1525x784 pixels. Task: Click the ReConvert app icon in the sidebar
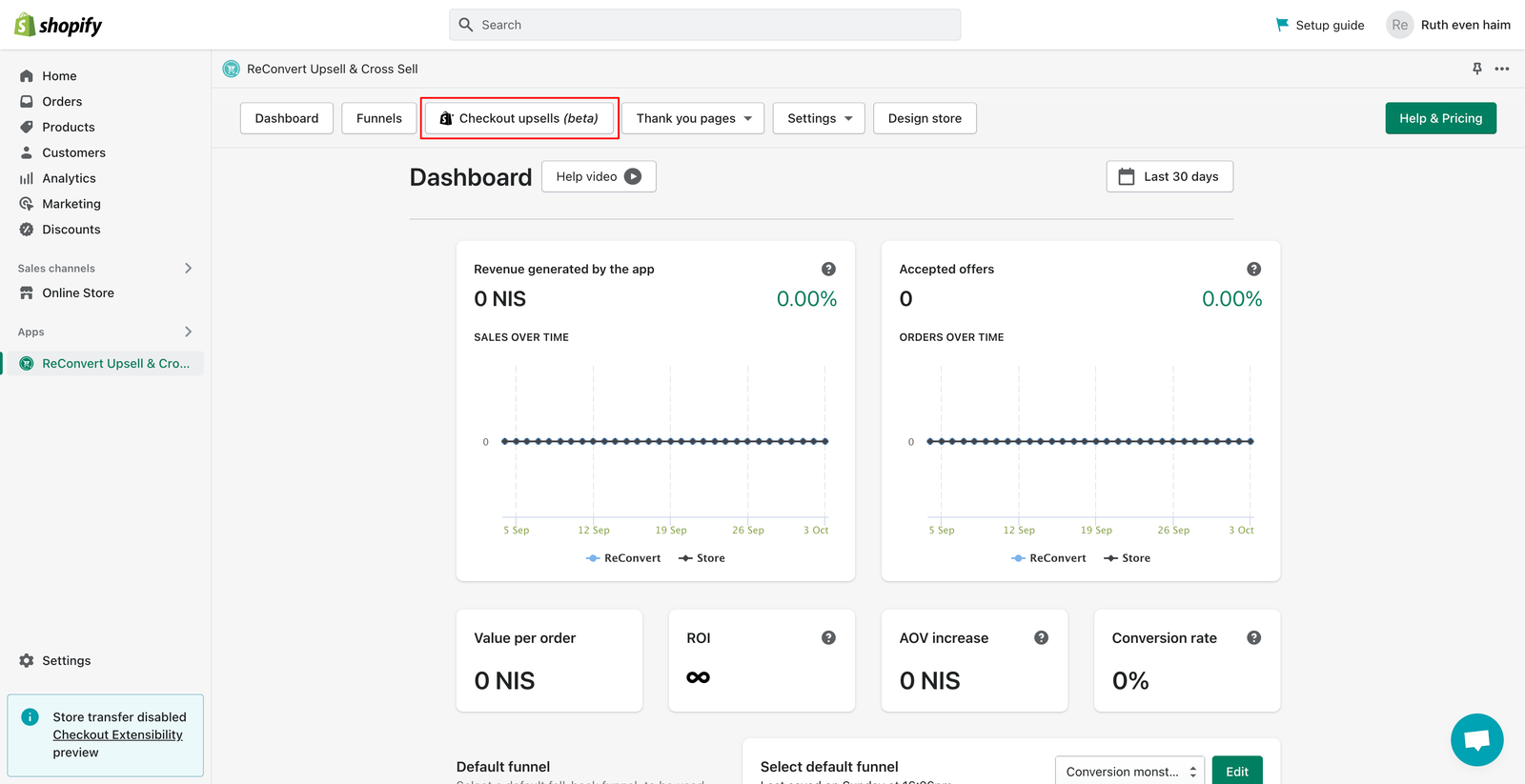pyautogui.click(x=27, y=364)
